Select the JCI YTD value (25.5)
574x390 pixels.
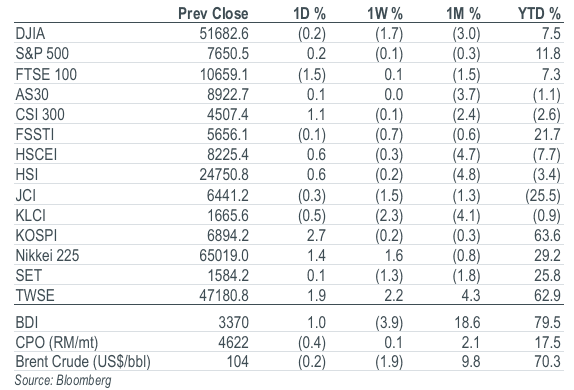[x=543, y=195]
